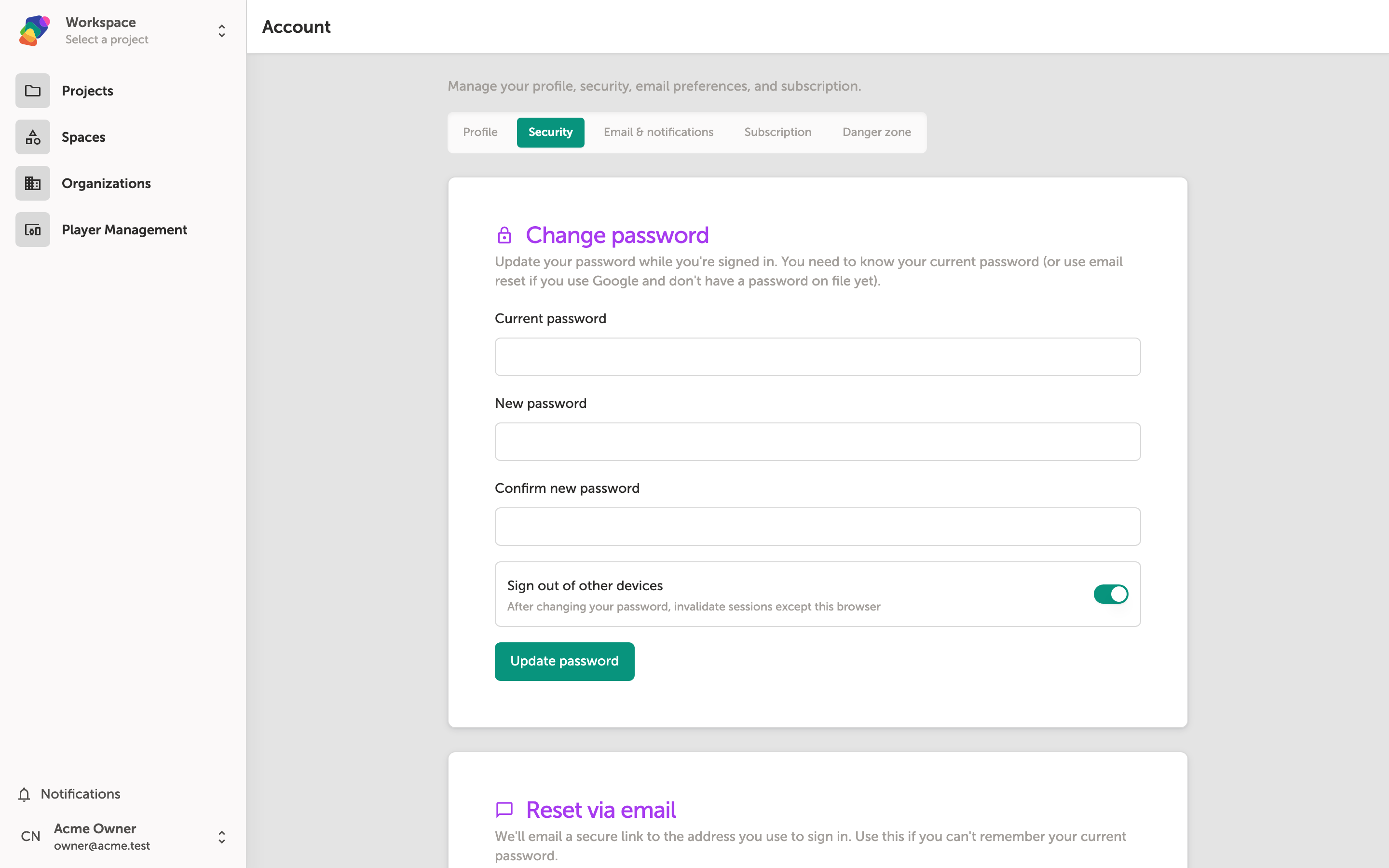Open the Subscription tab
The height and width of the screenshot is (868, 1389).
click(778, 132)
